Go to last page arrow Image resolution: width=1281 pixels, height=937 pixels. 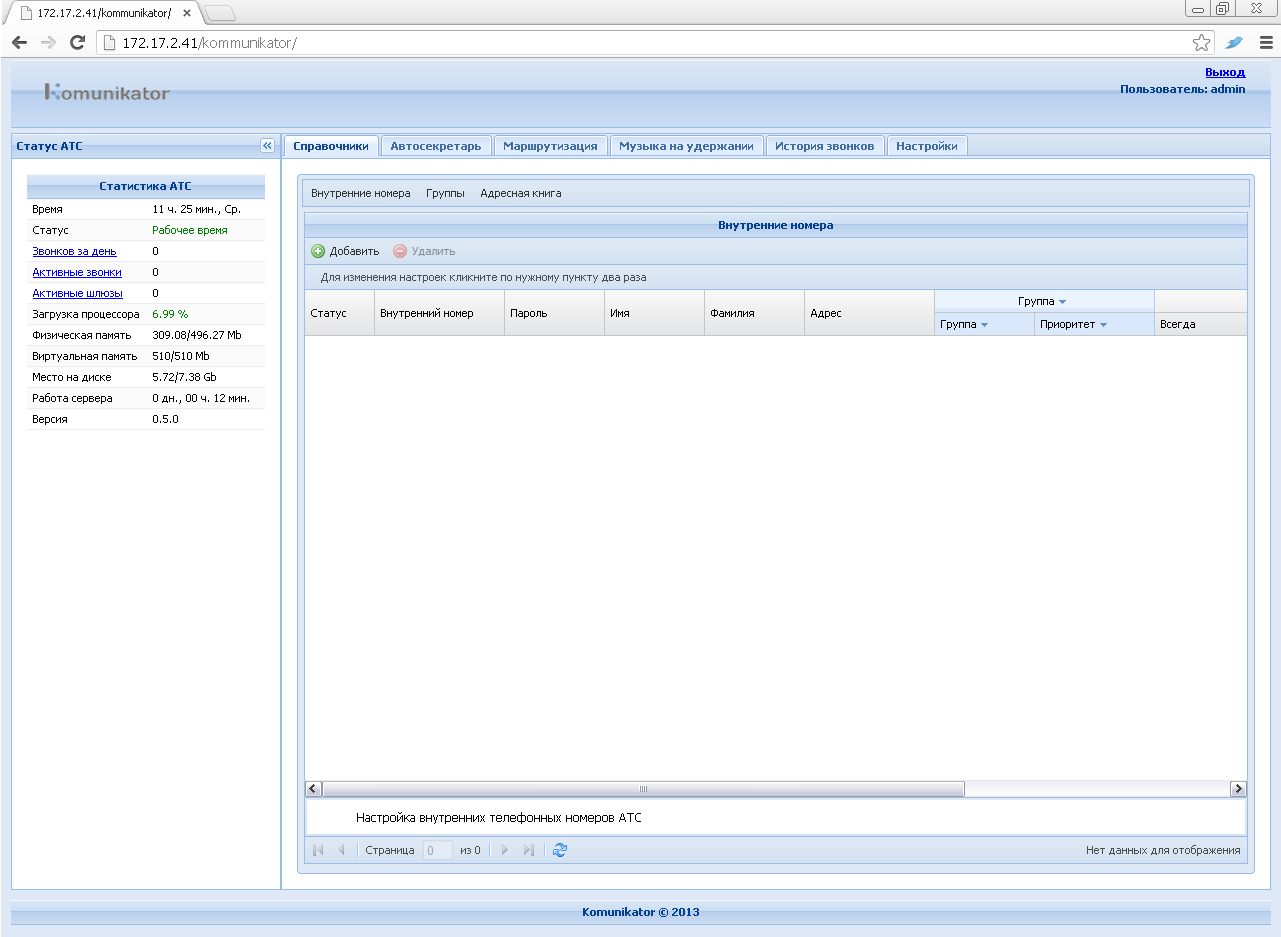pos(529,850)
